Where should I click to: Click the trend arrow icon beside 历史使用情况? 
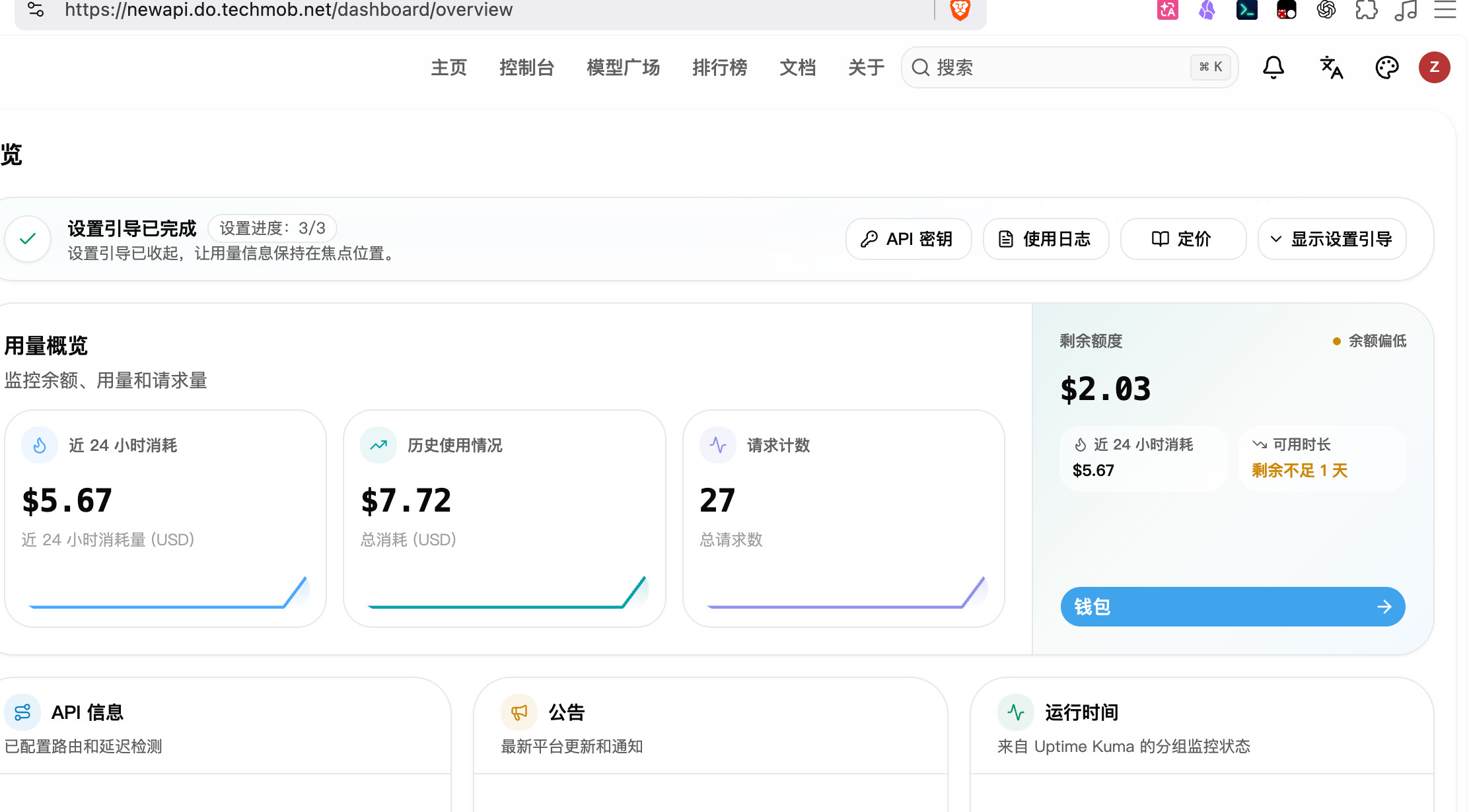(x=378, y=446)
